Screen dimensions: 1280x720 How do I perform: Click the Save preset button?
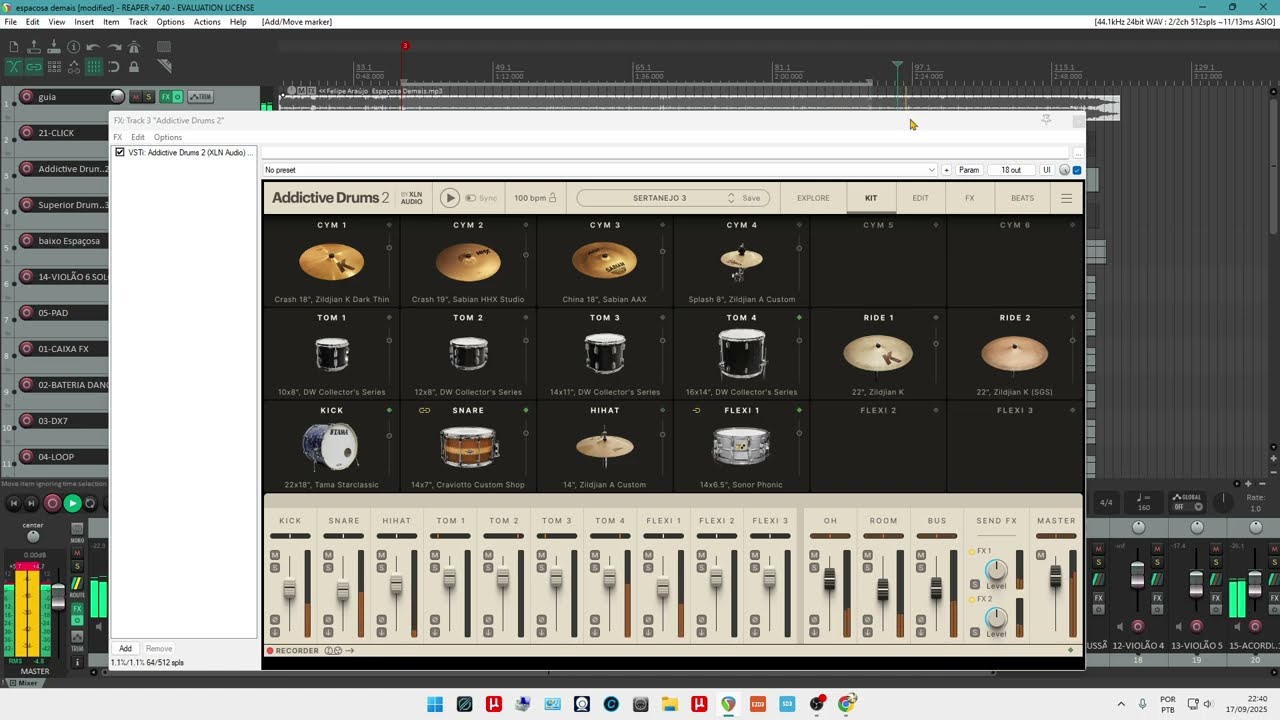pos(751,198)
